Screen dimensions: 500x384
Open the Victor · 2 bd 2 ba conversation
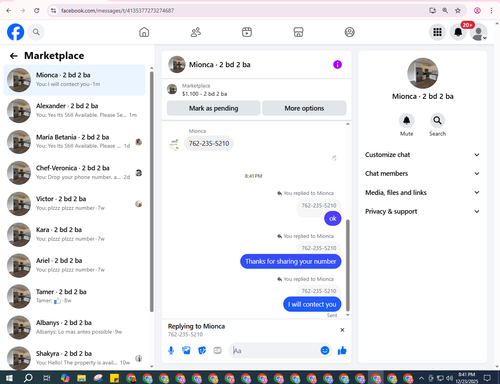pyautogui.click(x=74, y=204)
